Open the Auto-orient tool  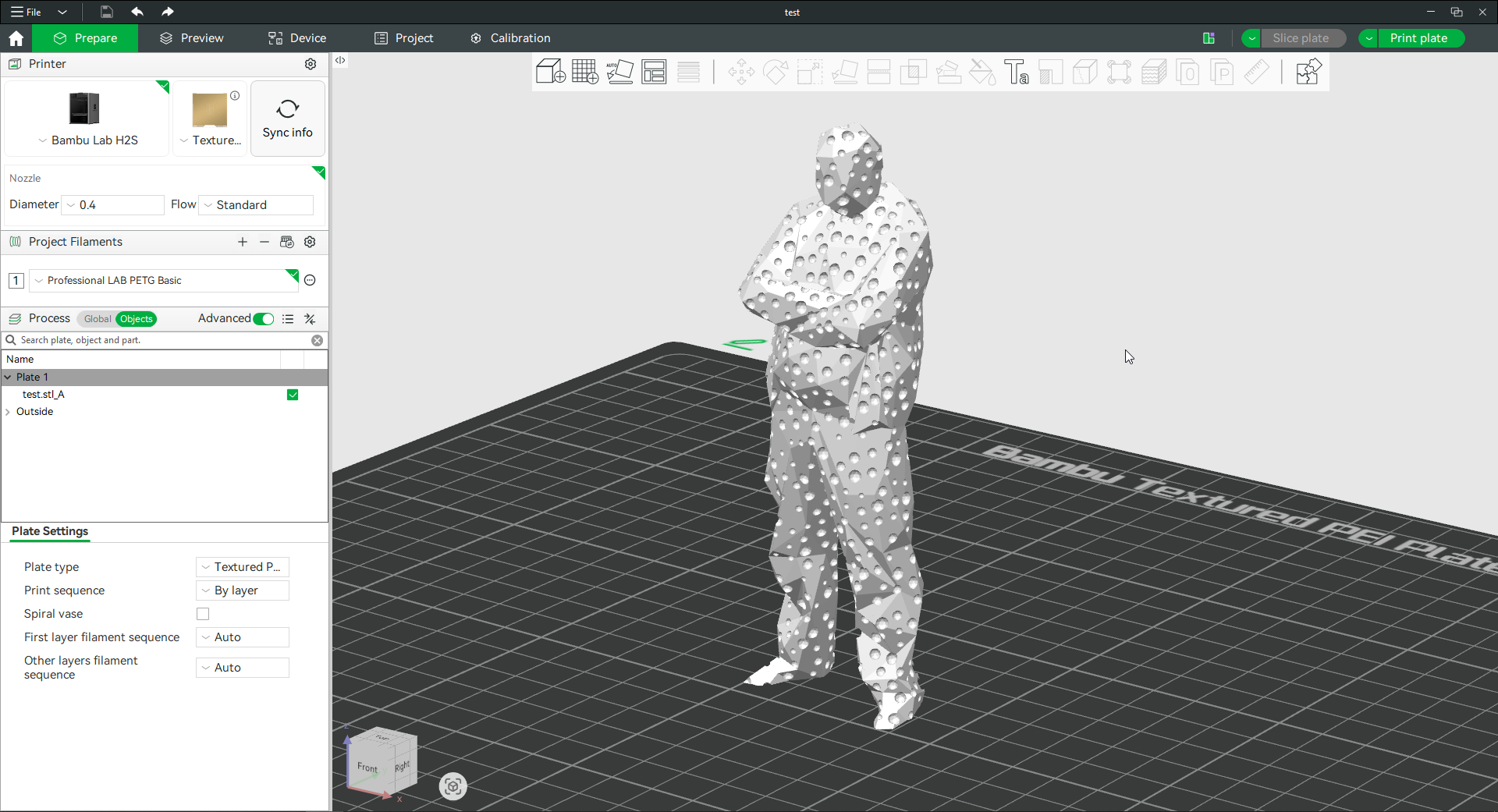click(619, 72)
